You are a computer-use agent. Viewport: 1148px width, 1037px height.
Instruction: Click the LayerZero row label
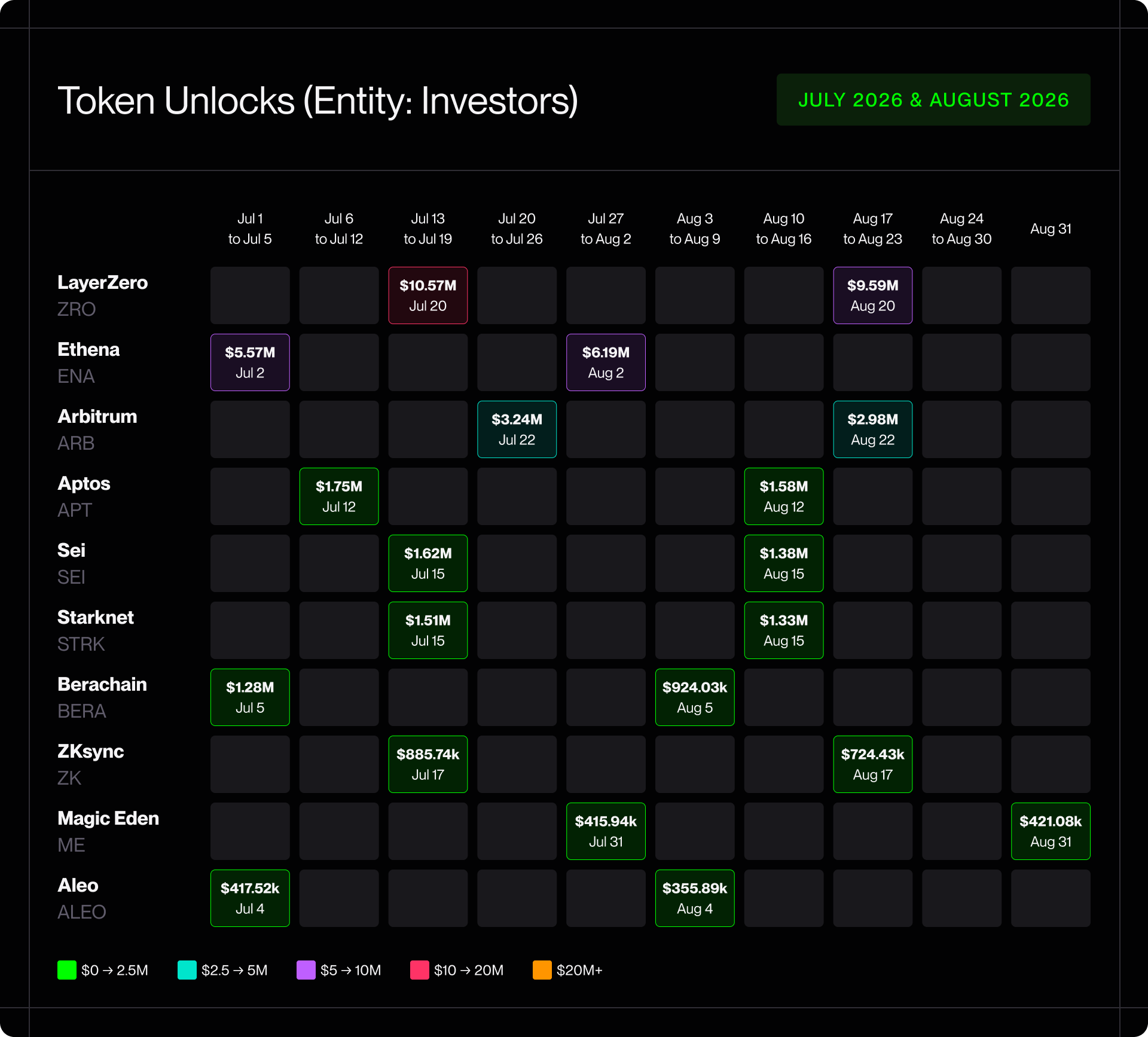click(102, 282)
